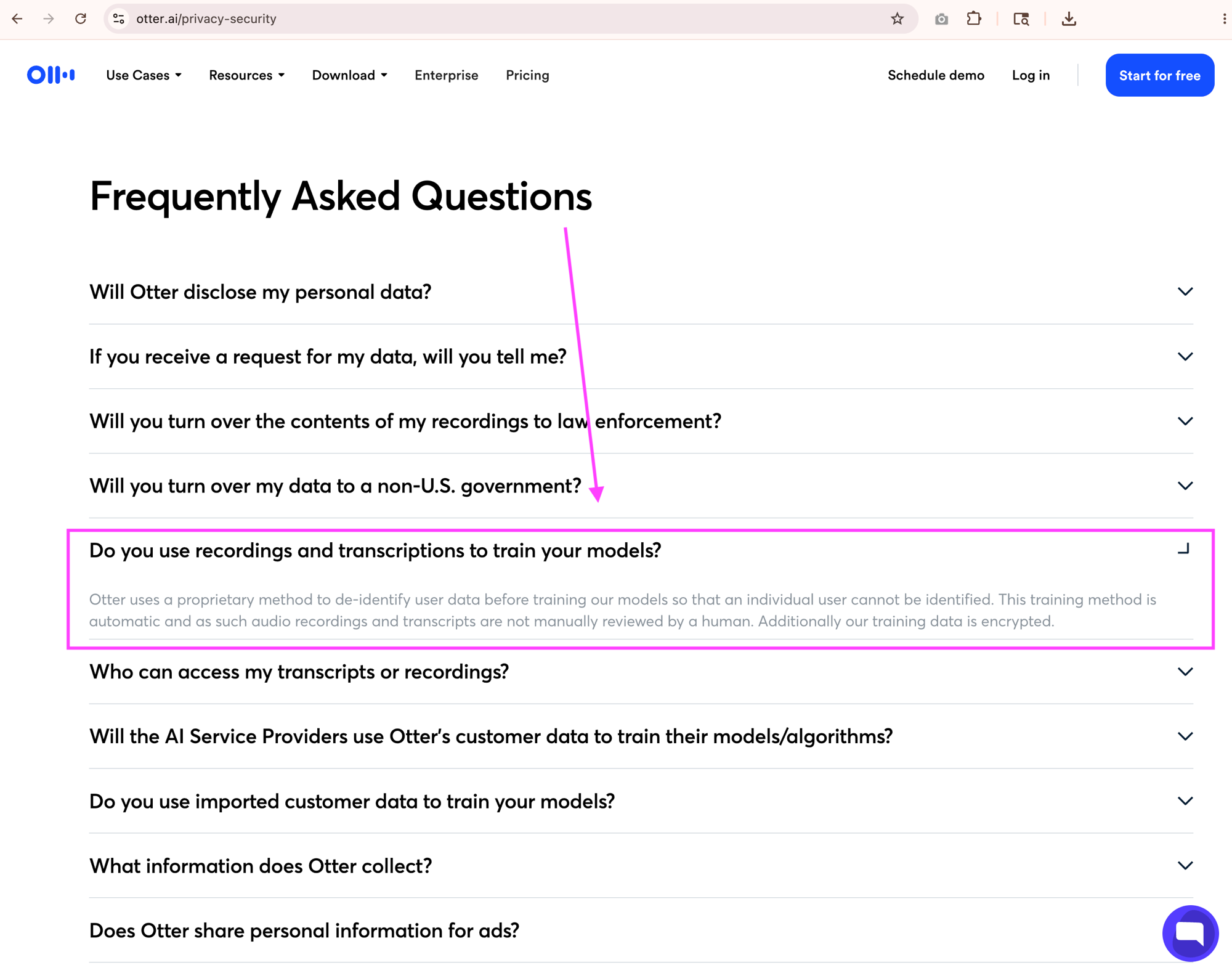
Task: Go to the Enterprise page
Action: point(446,75)
